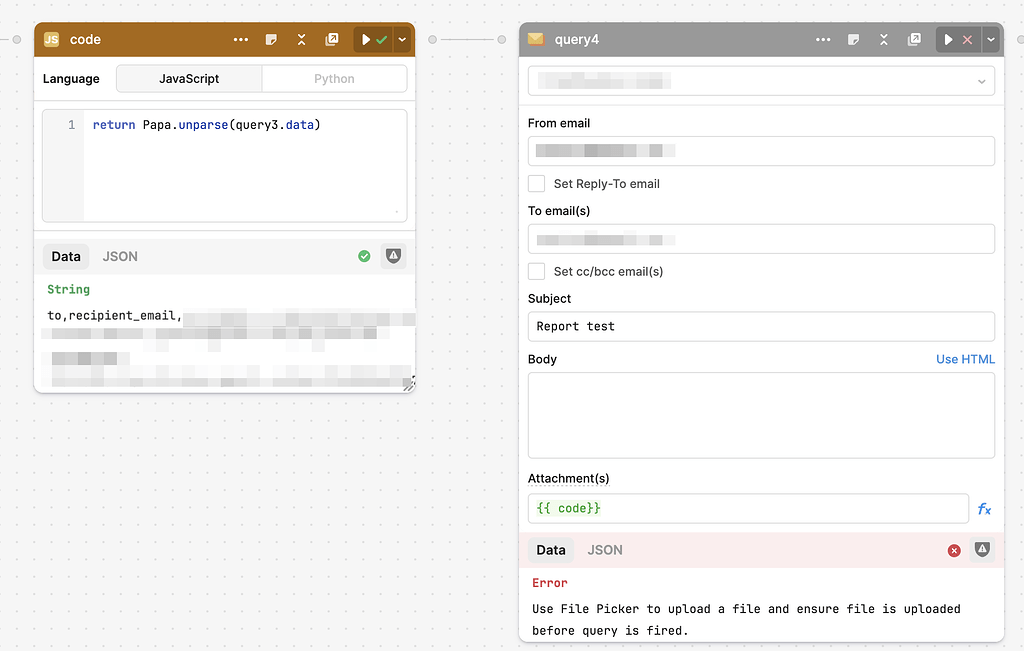1024x651 pixels.
Task: Click the fx icon beside the Attachment field
Action: coord(984,508)
